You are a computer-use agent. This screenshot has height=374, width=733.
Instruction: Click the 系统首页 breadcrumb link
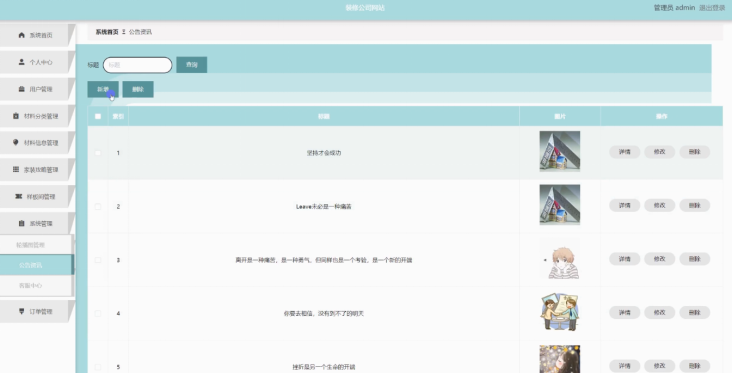(107, 32)
